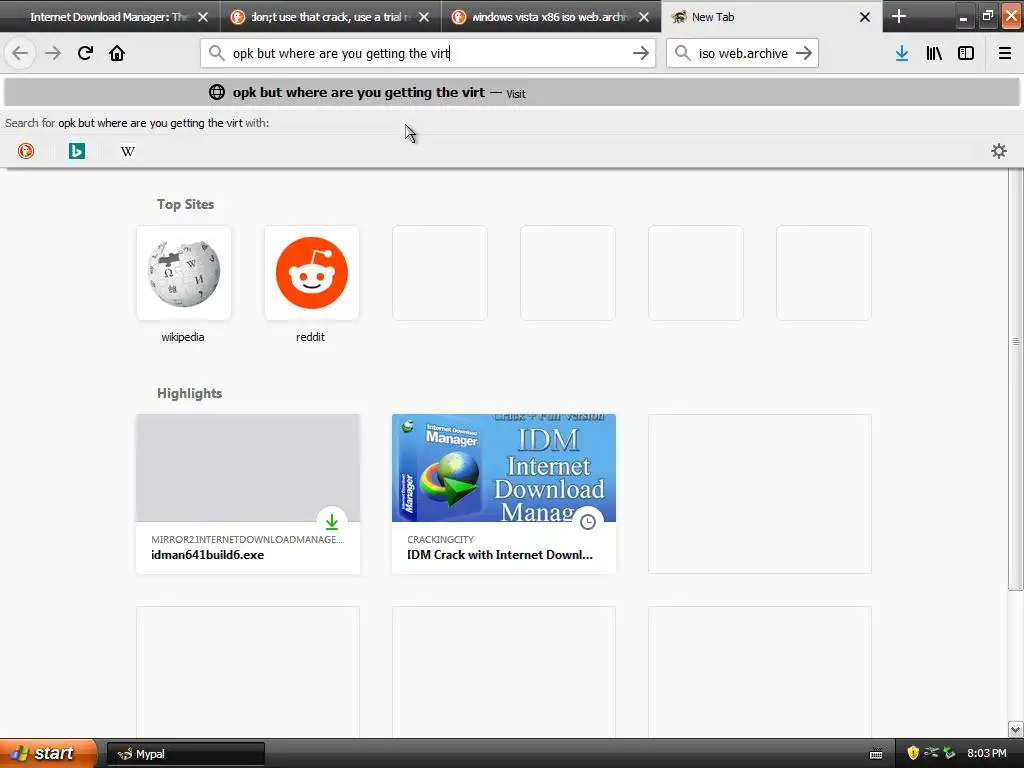
Task: Close the don;t use that crack tab
Action: click(424, 17)
